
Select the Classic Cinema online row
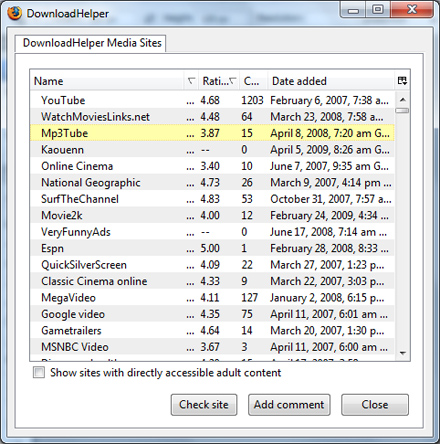coord(212,281)
